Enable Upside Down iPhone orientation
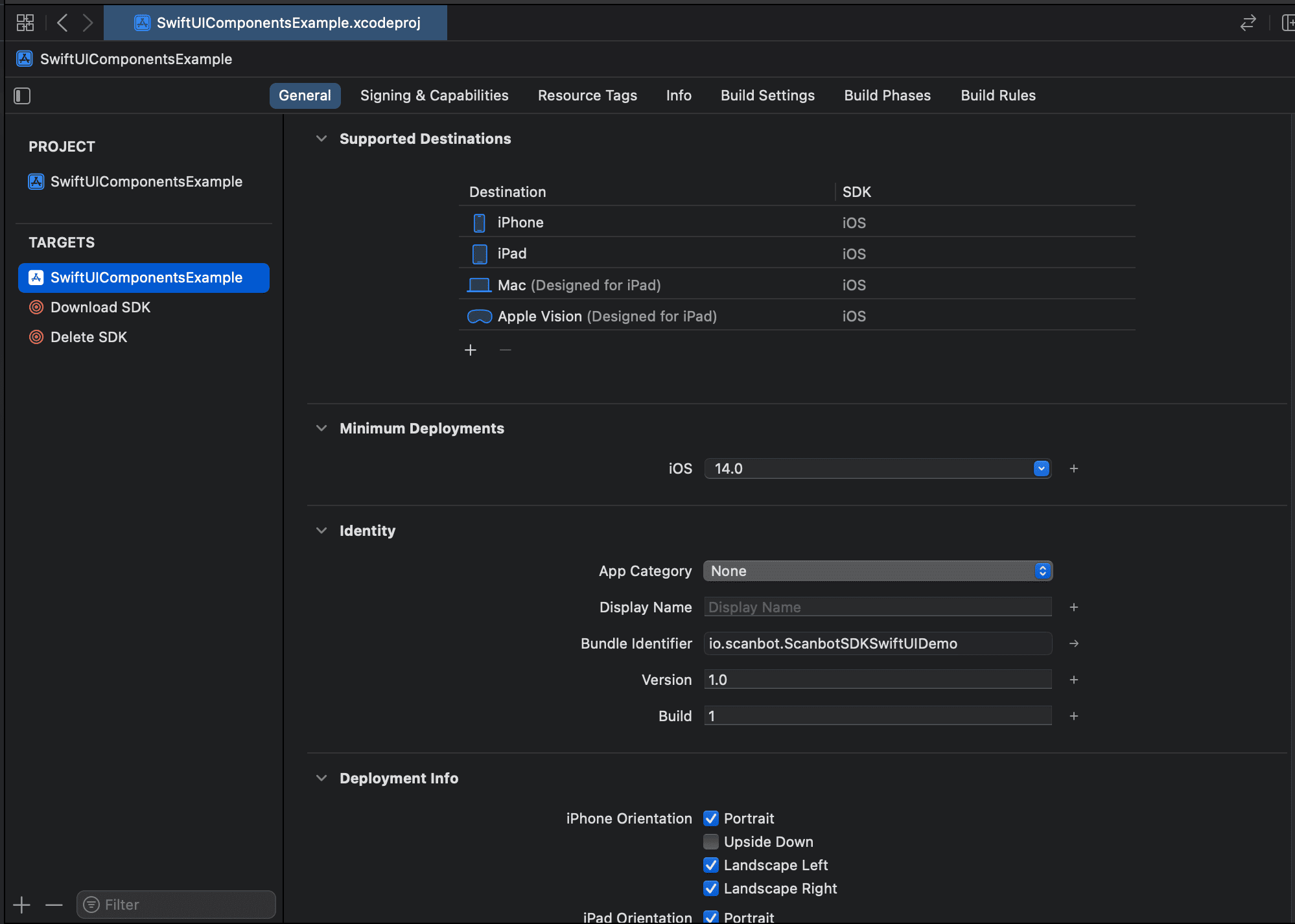Viewport: 1295px width, 924px height. tap(710, 841)
